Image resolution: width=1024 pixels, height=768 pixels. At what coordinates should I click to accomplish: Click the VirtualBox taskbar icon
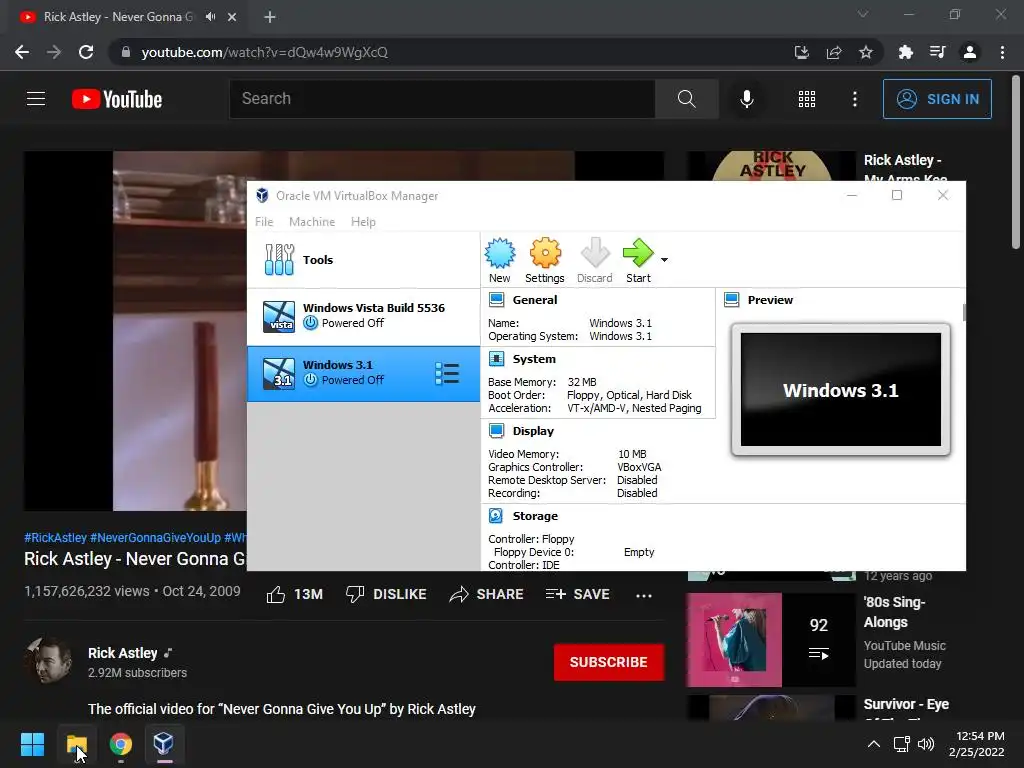tap(163, 744)
